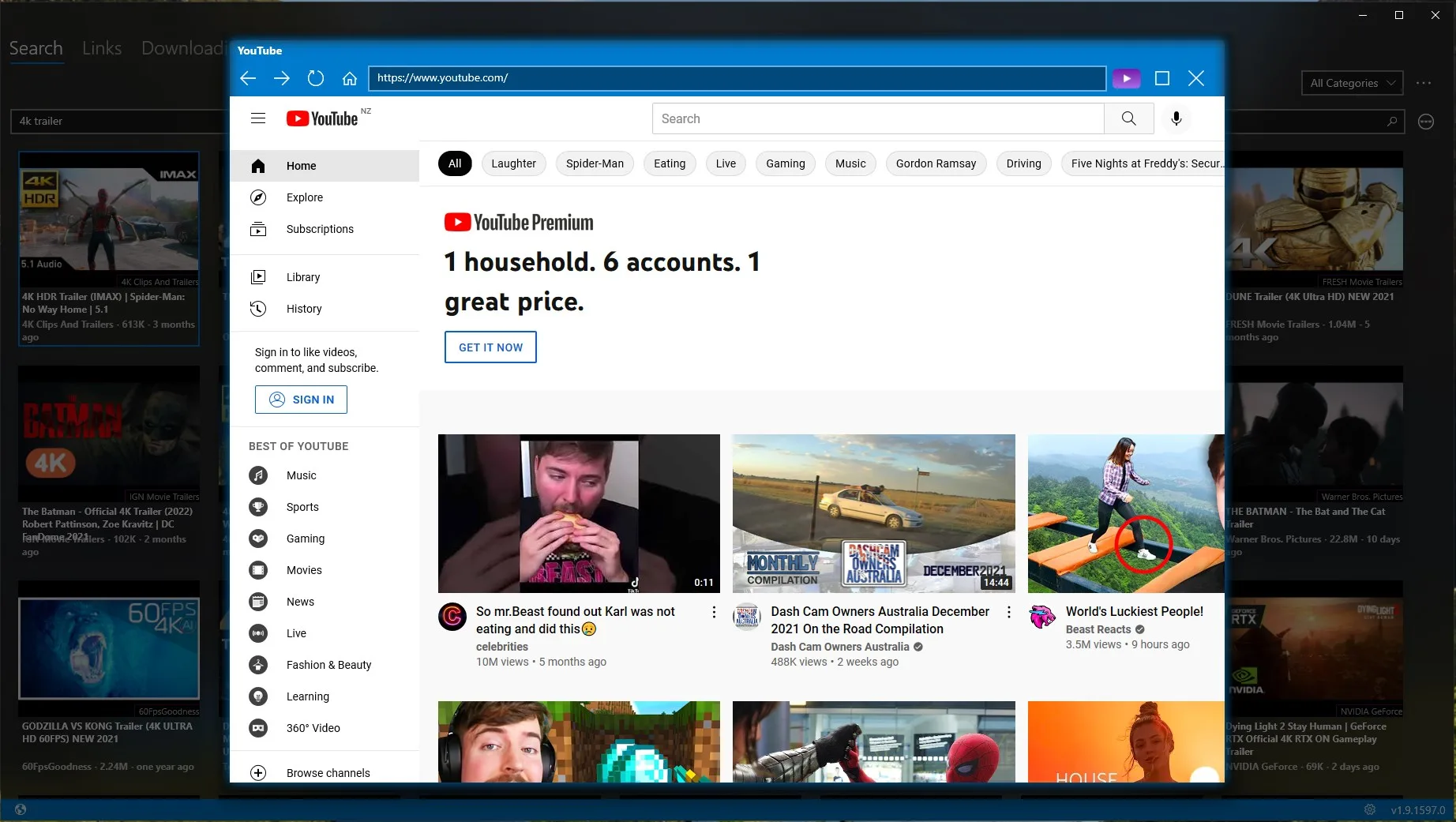1456x822 pixels.
Task: Open Music under Best of YouTube
Action: 325,475
